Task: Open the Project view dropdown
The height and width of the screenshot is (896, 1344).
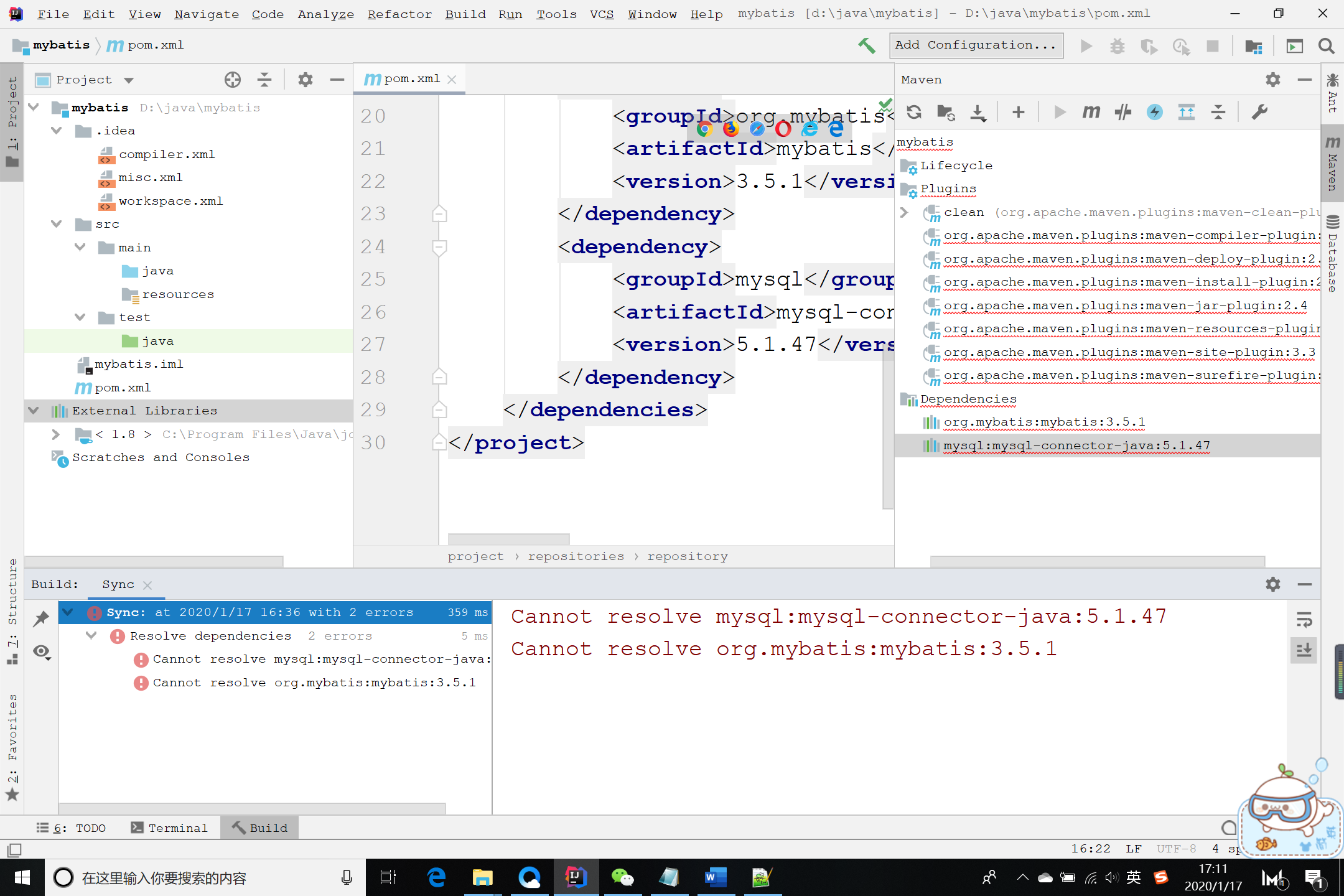Action: click(x=129, y=80)
